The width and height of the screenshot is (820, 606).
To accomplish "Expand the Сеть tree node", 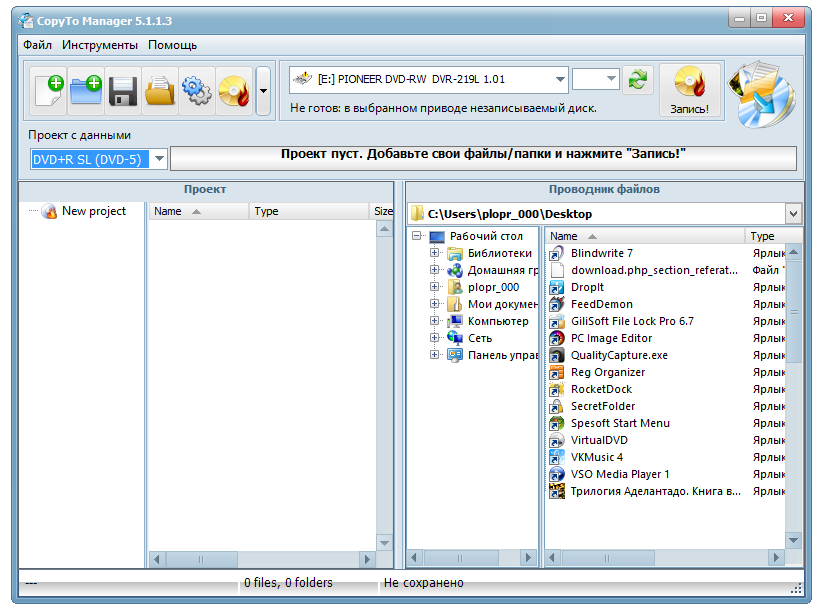I will click(434, 338).
